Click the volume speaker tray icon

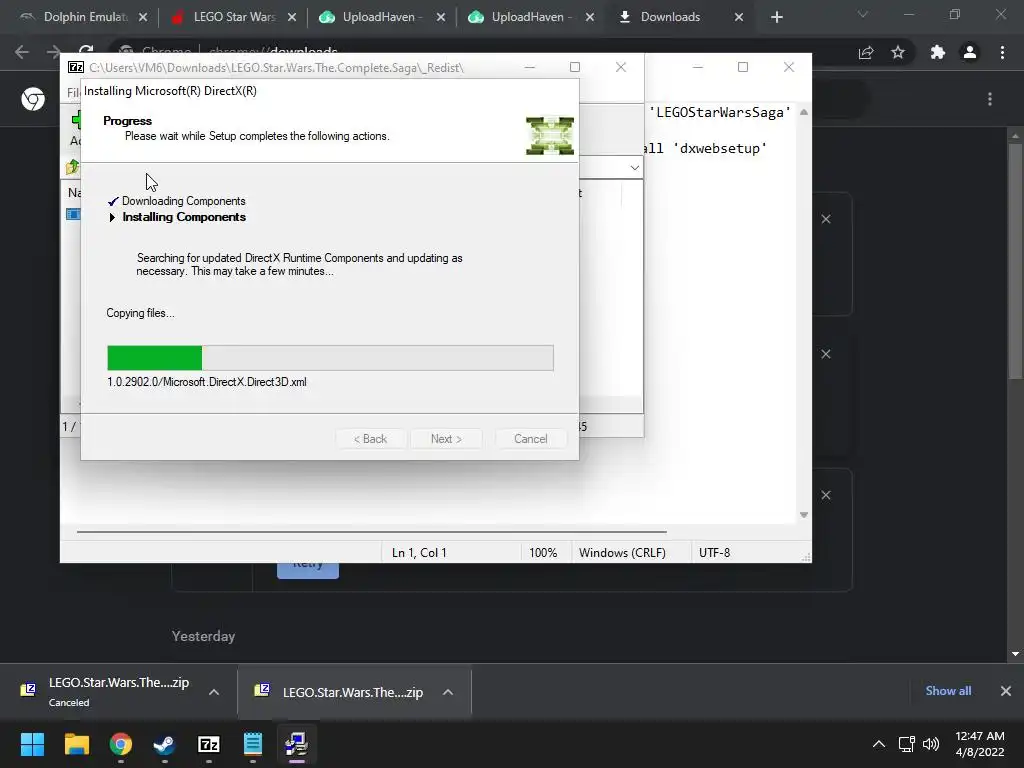tap(931, 744)
